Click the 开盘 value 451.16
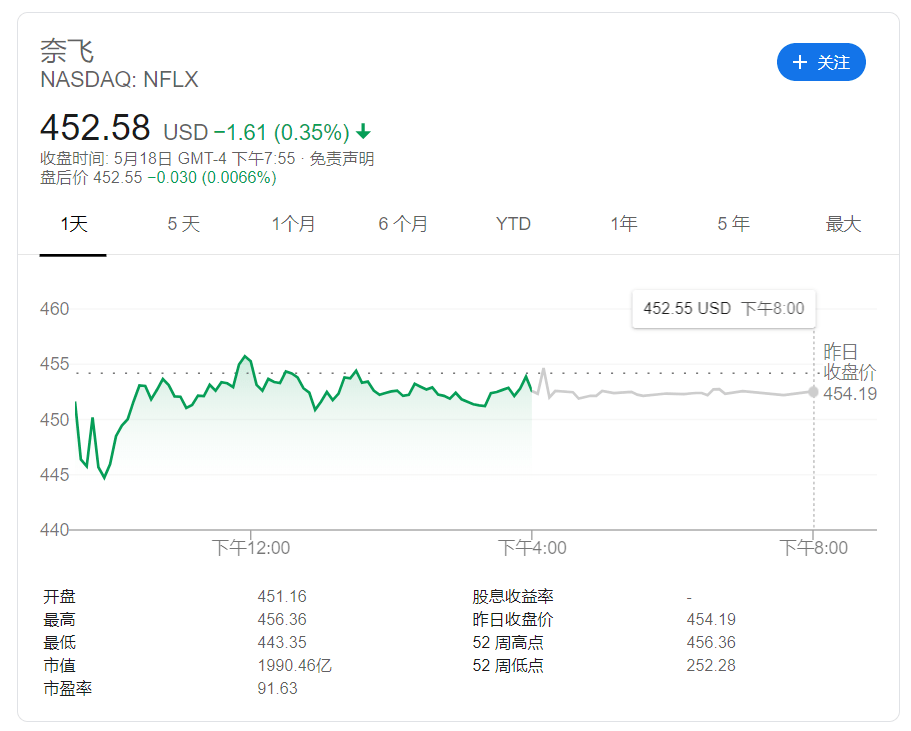The height and width of the screenshot is (731, 911). (282, 596)
